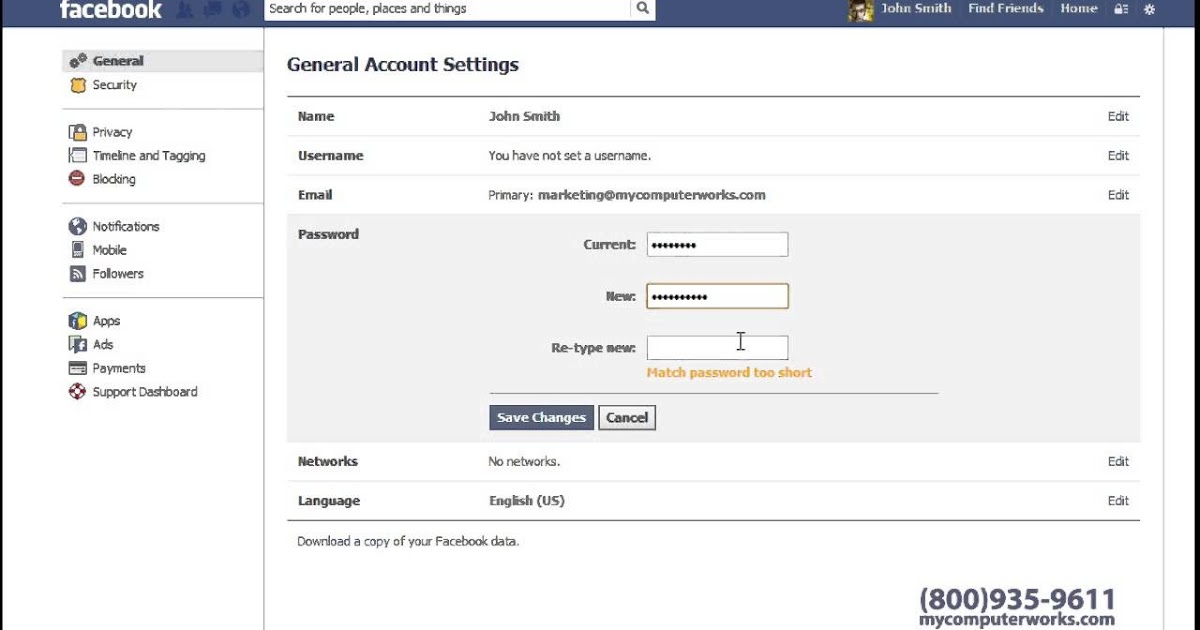Image resolution: width=1200 pixels, height=630 pixels.
Task: Select the Blocking icon in sidebar
Action: coord(75,178)
